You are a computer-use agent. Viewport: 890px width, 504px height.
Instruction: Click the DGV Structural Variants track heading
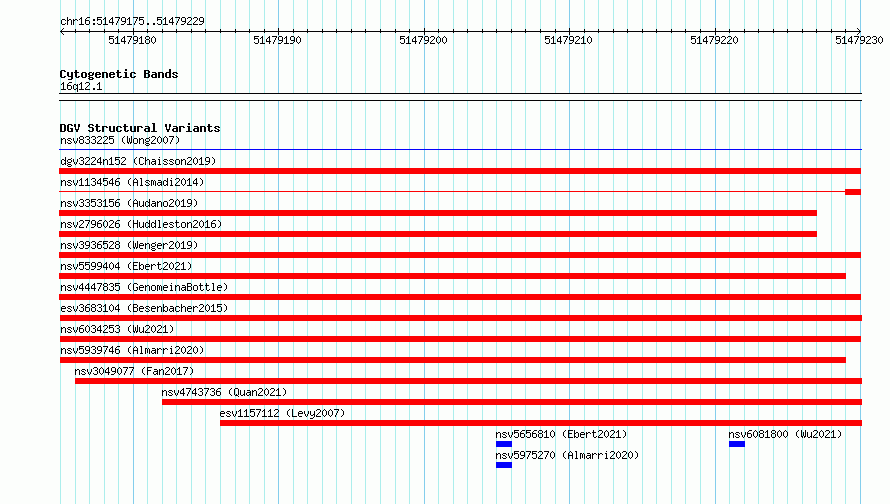(x=140, y=128)
